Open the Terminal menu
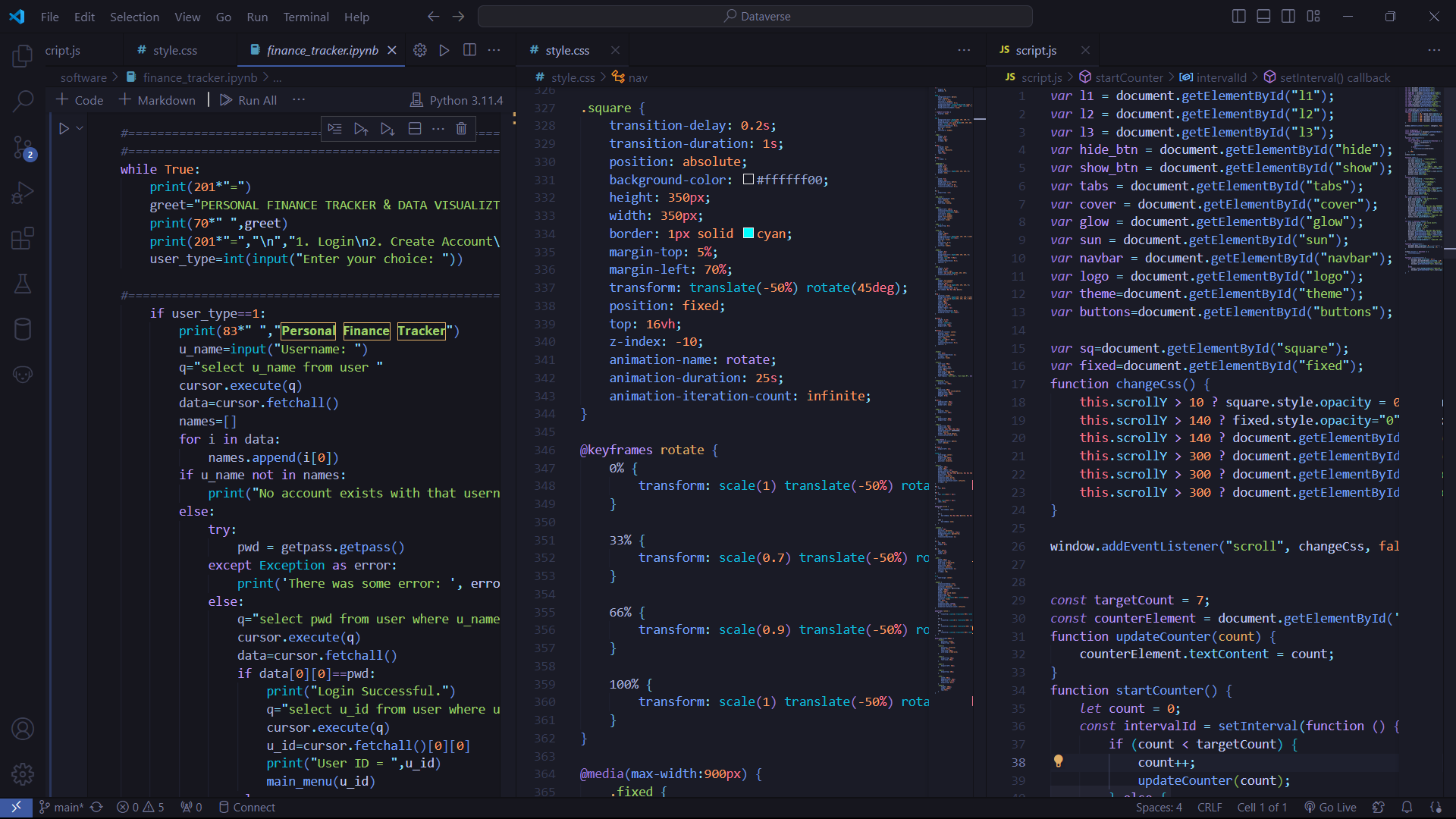This screenshot has width=1456, height=819. pyautogui.click(x=306, y=17)
